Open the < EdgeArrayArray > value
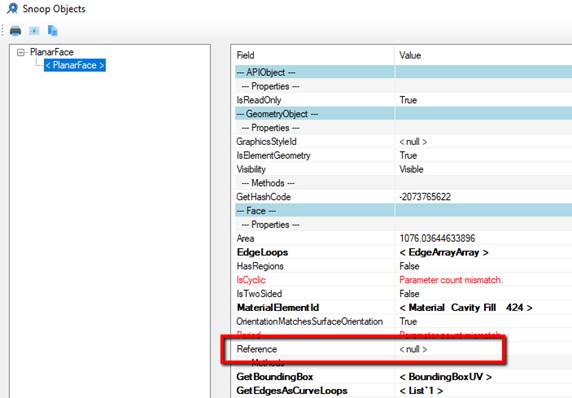Screen dimensions: 572x398 444,252
